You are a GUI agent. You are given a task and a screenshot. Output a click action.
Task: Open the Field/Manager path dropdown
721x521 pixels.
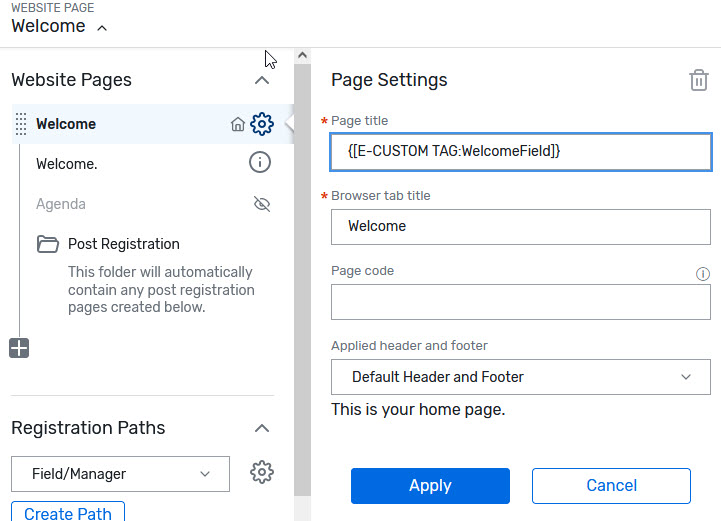coord(120,474)
